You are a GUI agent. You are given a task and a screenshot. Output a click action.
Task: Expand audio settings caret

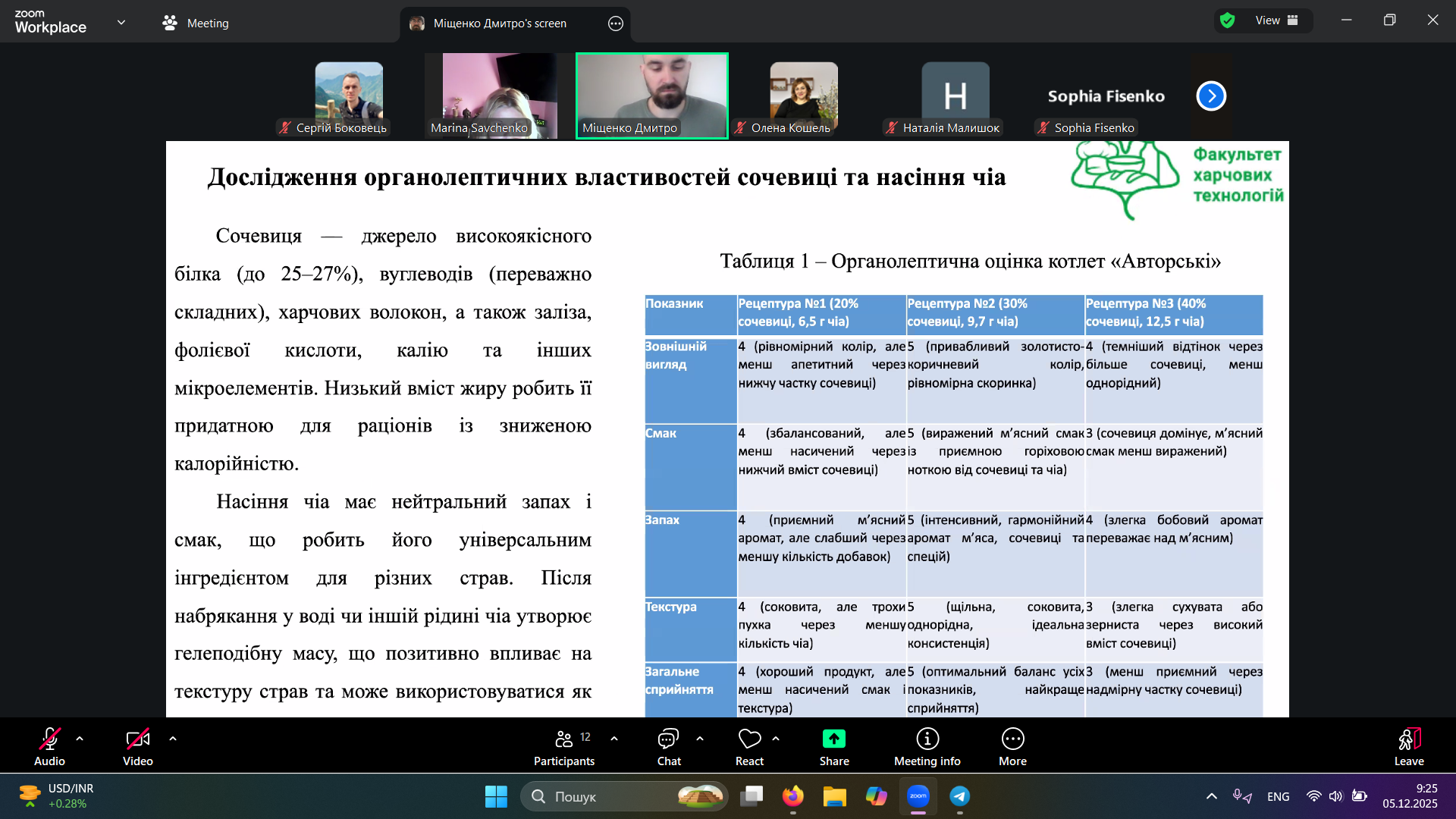80,738
